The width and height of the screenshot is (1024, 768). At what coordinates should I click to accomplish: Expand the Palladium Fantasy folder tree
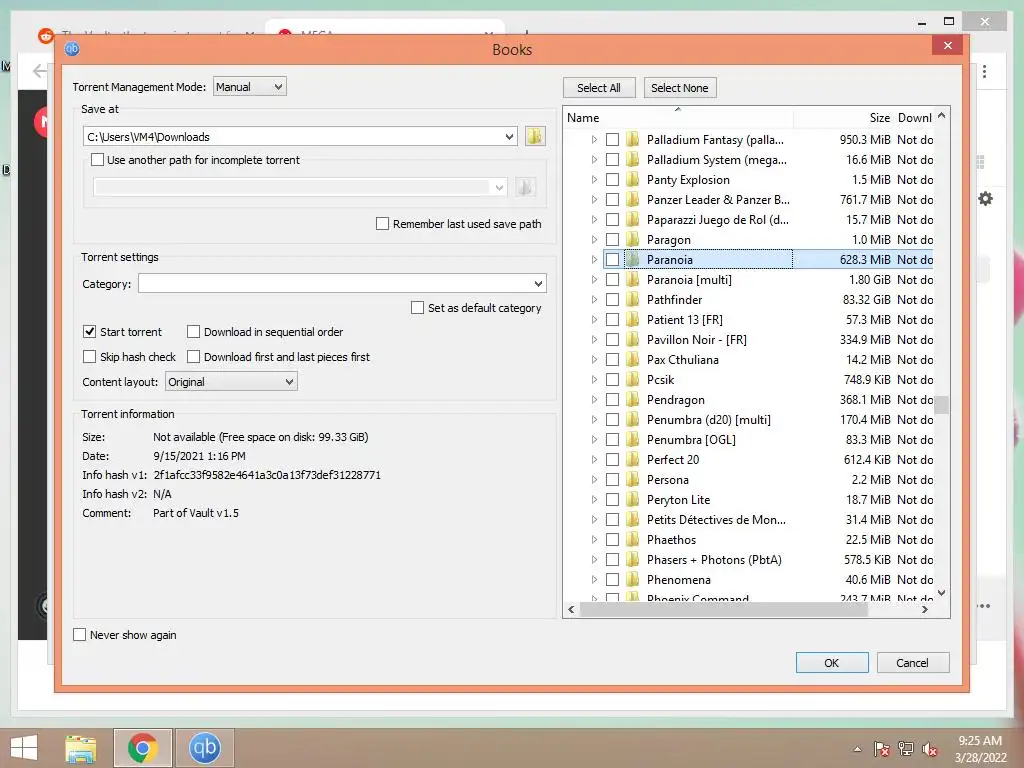click(x=594, y=140)
